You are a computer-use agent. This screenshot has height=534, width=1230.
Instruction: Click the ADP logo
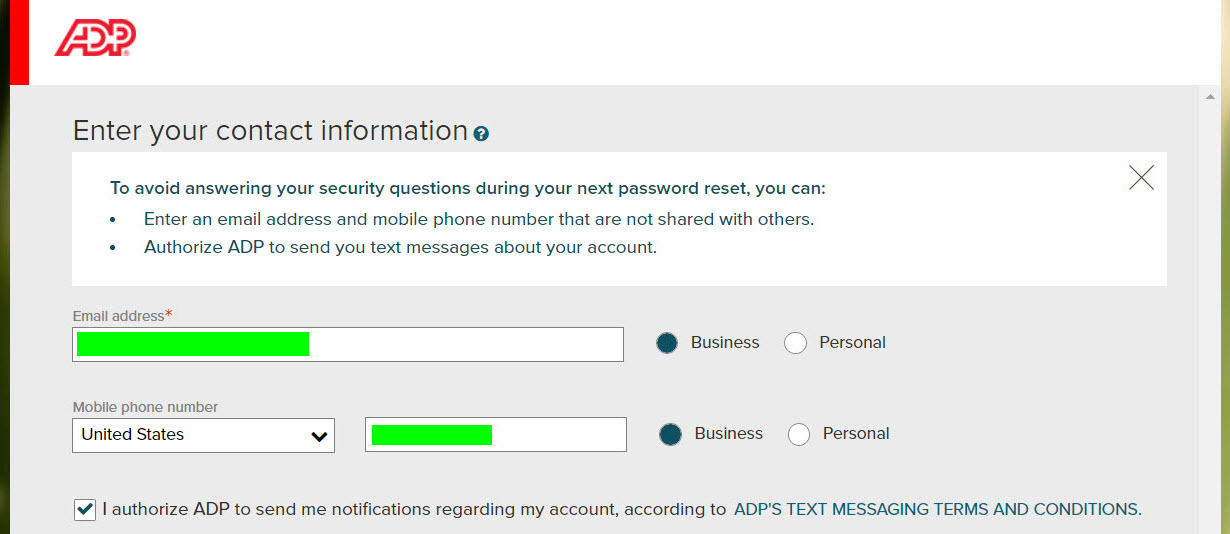[x=95, y=38]
